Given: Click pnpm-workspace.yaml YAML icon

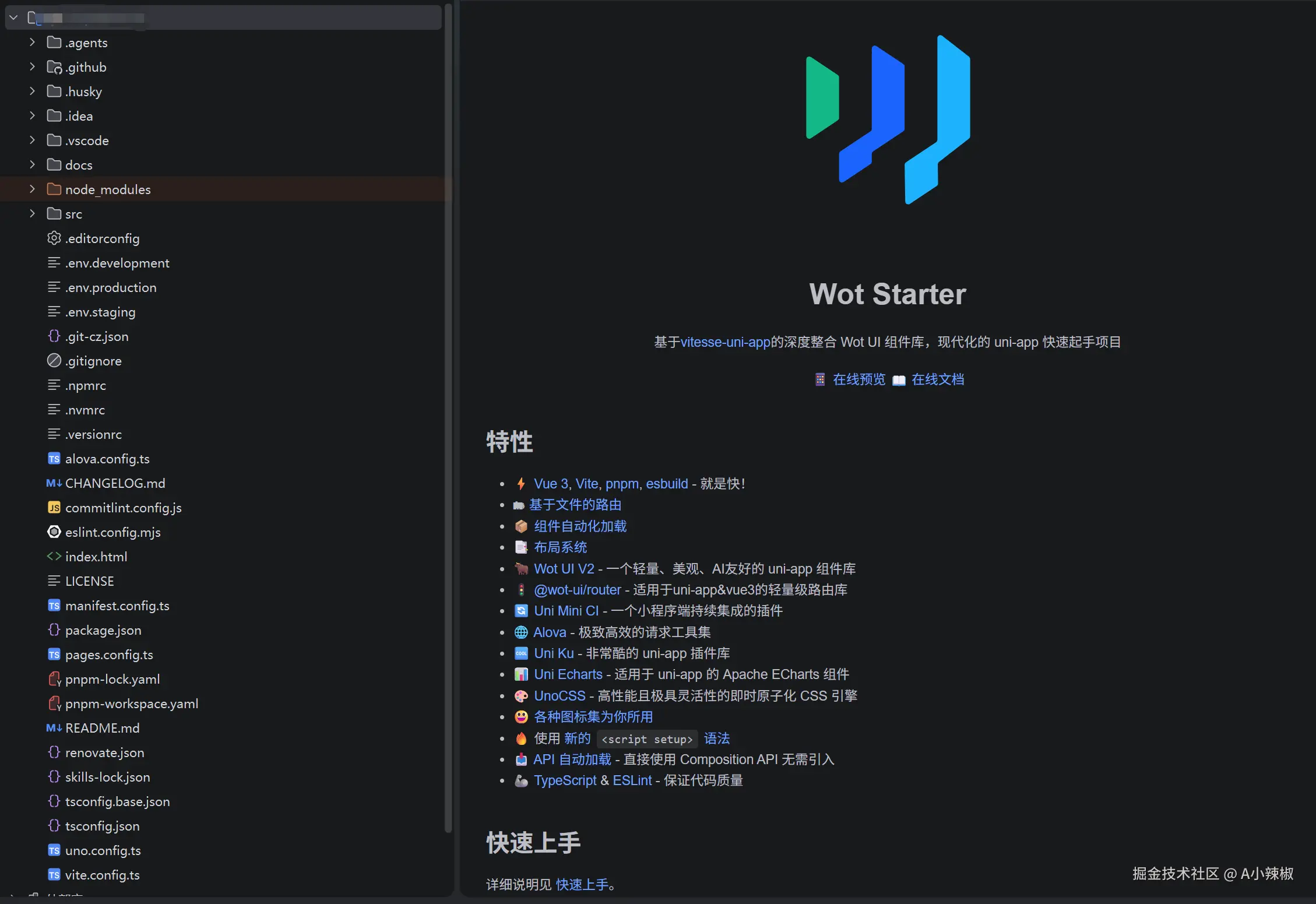Looking at the screenshot, I should tap(54, 703).
